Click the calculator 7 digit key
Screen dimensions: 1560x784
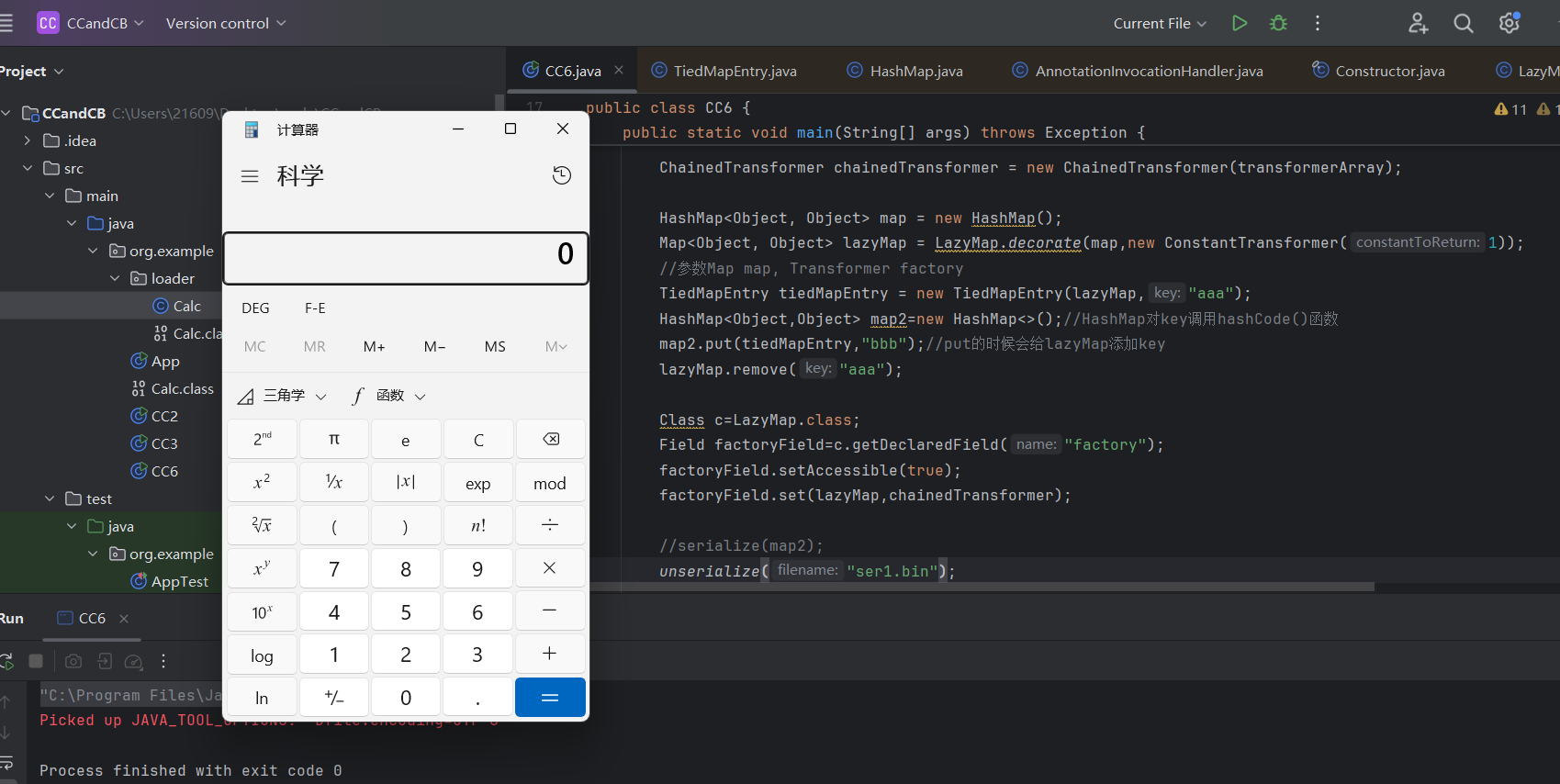(x=334, y=568)
